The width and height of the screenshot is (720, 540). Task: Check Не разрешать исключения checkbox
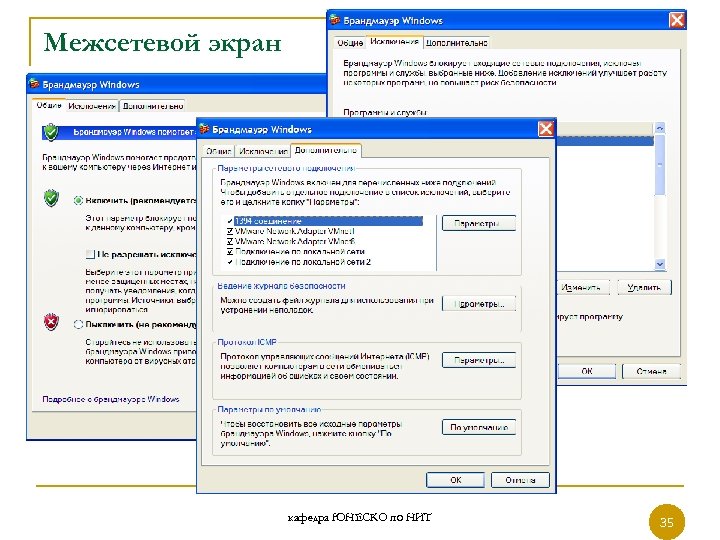pyautogui.click(x=90, y=254)
